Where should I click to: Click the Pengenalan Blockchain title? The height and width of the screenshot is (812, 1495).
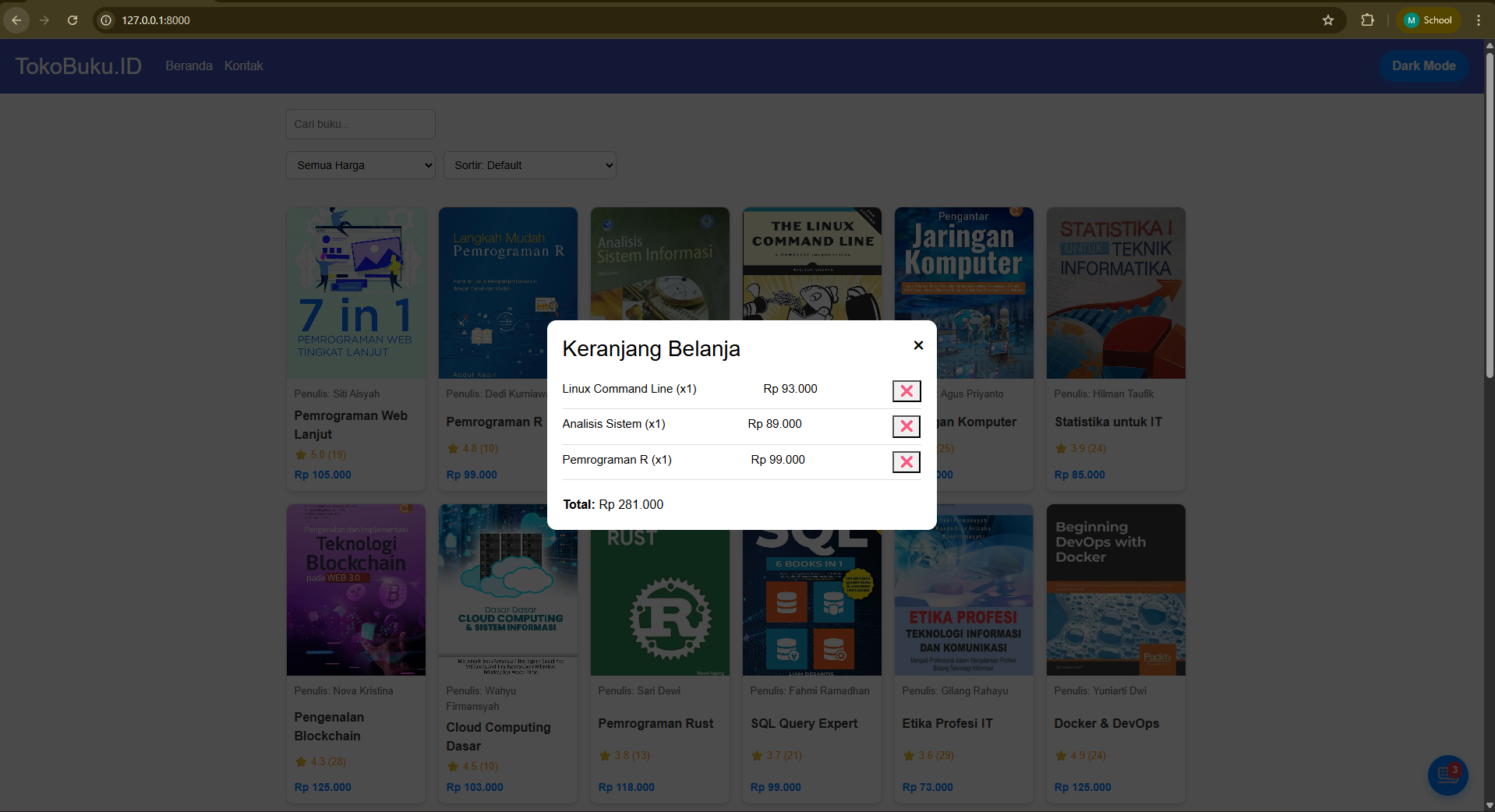click(329, 726)
